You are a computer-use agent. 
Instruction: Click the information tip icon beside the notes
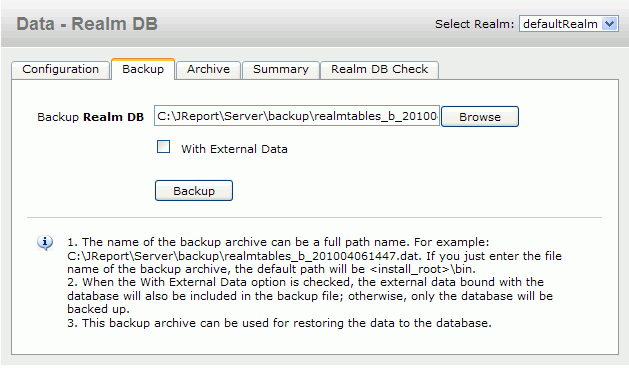(45, 243)
